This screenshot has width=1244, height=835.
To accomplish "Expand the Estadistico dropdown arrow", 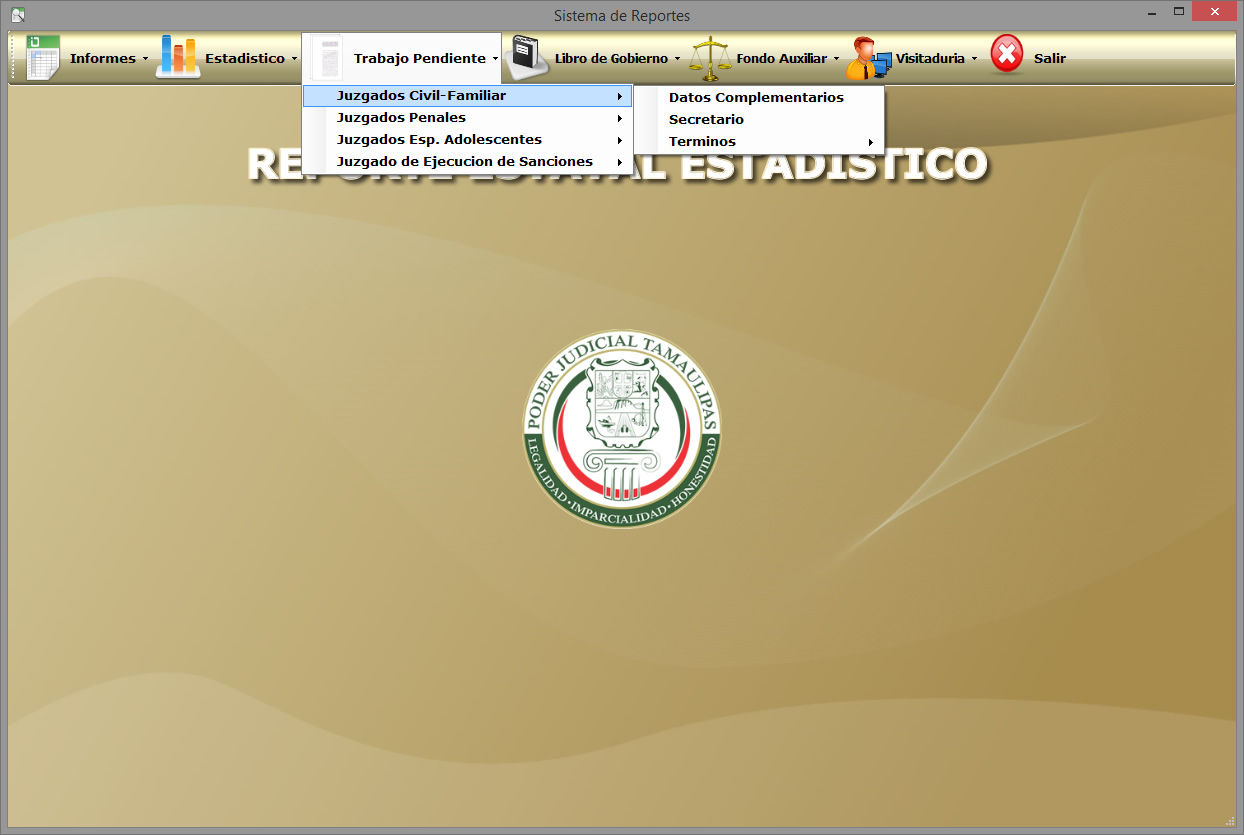I will click(294, 59).
